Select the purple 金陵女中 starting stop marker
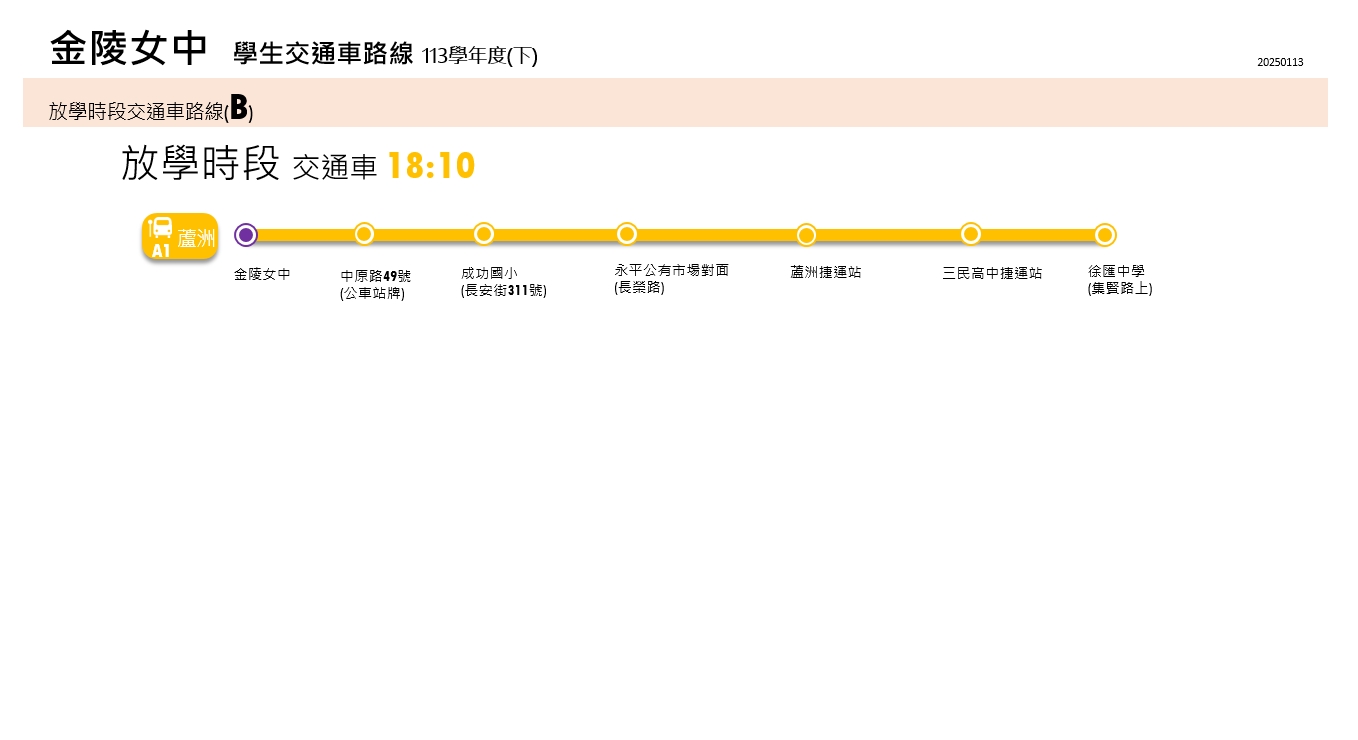This screenshot has height=740, width=1358. click(246, 235)
